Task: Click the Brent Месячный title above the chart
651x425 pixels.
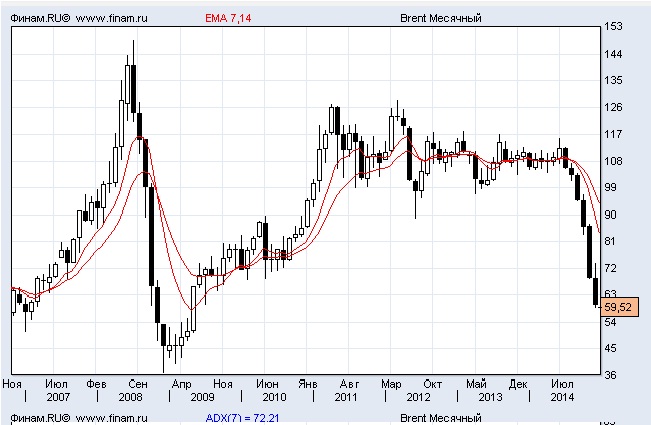Action: (x=441, y=17)
